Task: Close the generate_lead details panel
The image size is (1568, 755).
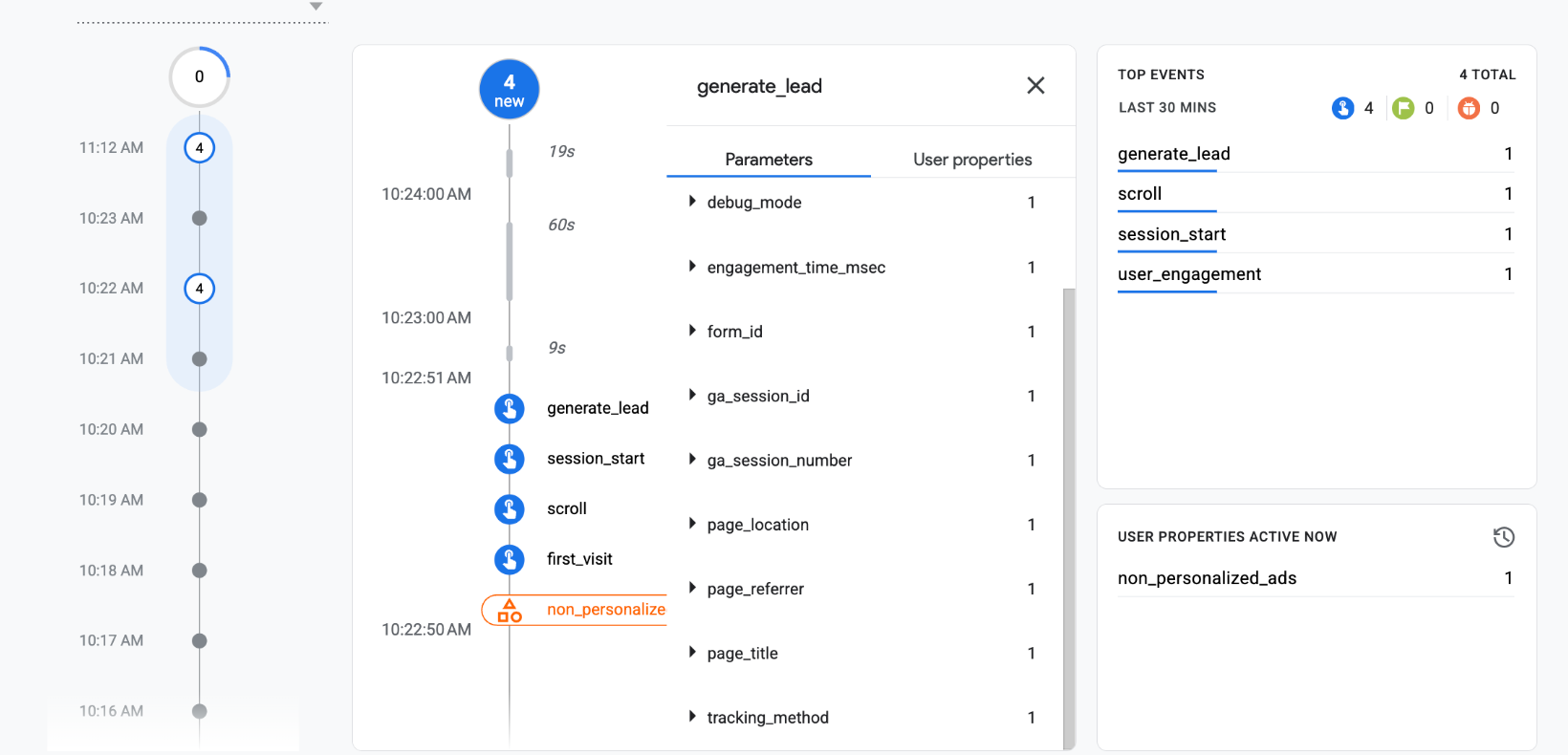Action: 1035,86
